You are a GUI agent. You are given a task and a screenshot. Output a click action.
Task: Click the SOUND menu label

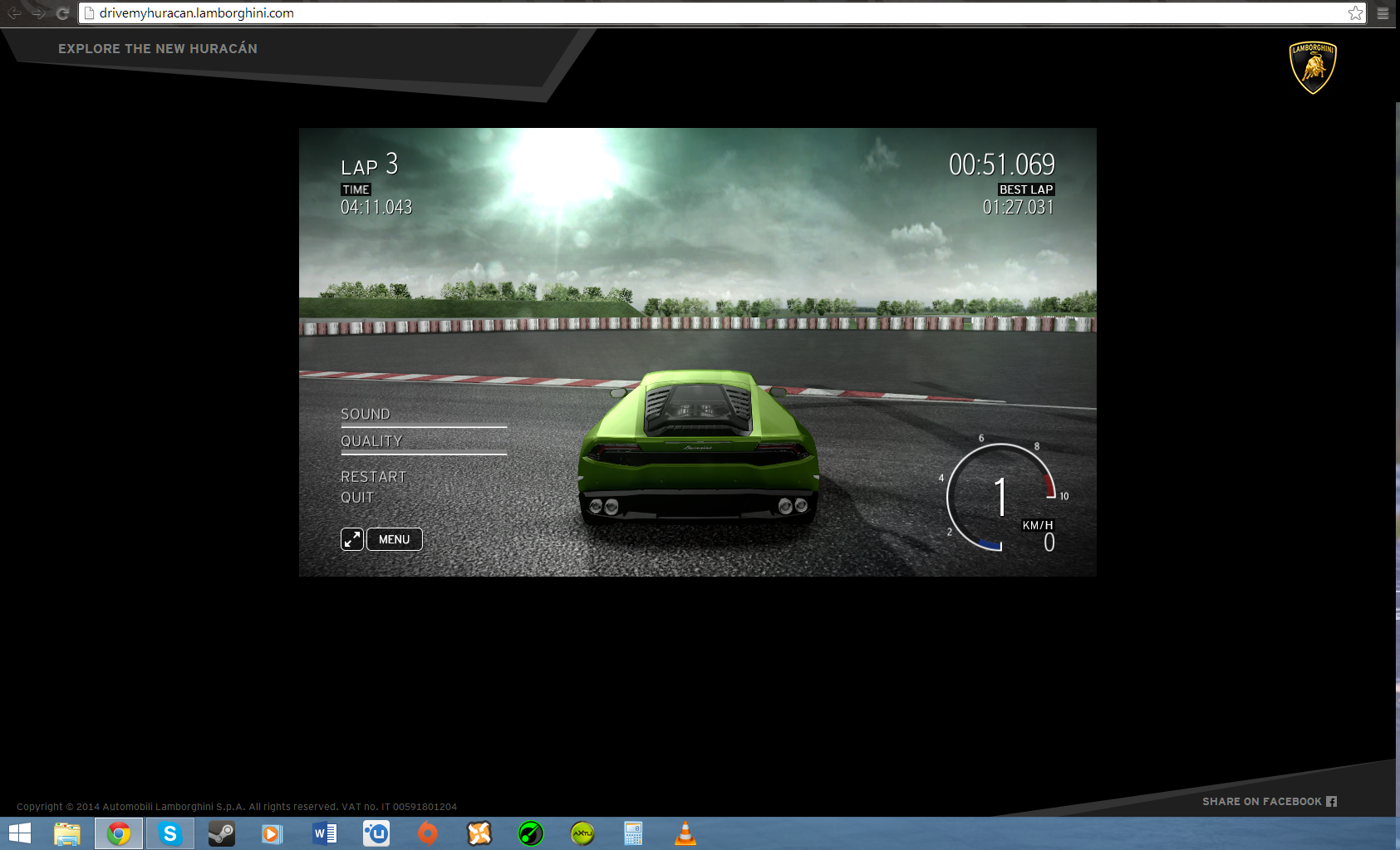point(366,414)
